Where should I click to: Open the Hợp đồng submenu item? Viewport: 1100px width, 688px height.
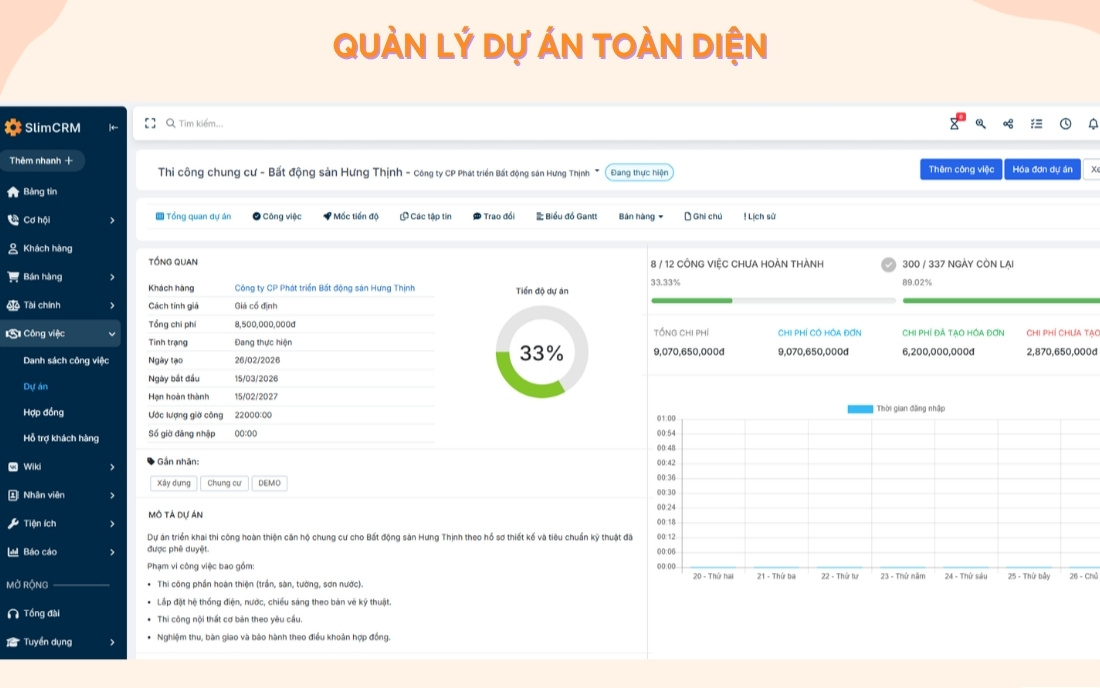(x=43, y=412)
